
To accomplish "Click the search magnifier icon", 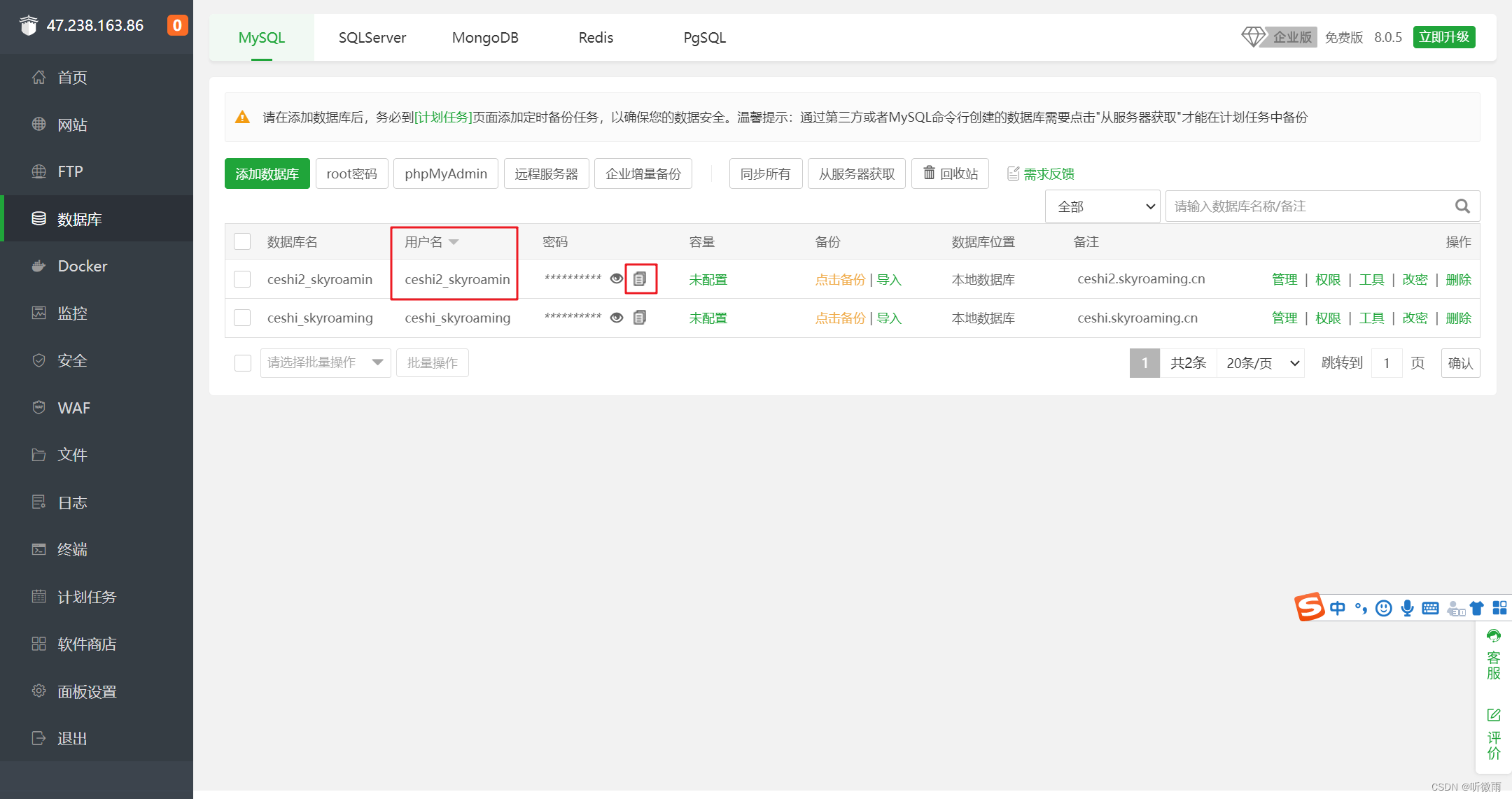I will [x=1462, y=206].
